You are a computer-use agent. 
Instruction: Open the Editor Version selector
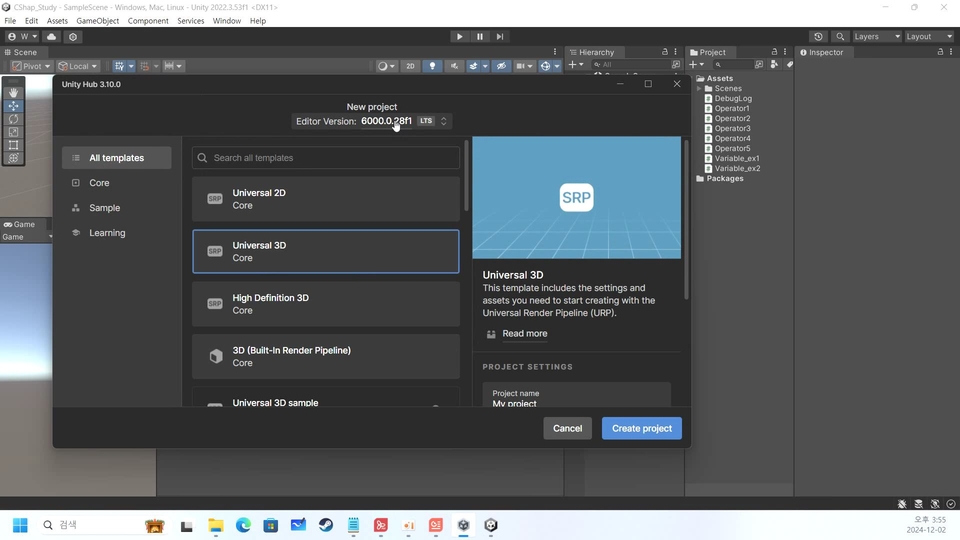pos(372,121)
